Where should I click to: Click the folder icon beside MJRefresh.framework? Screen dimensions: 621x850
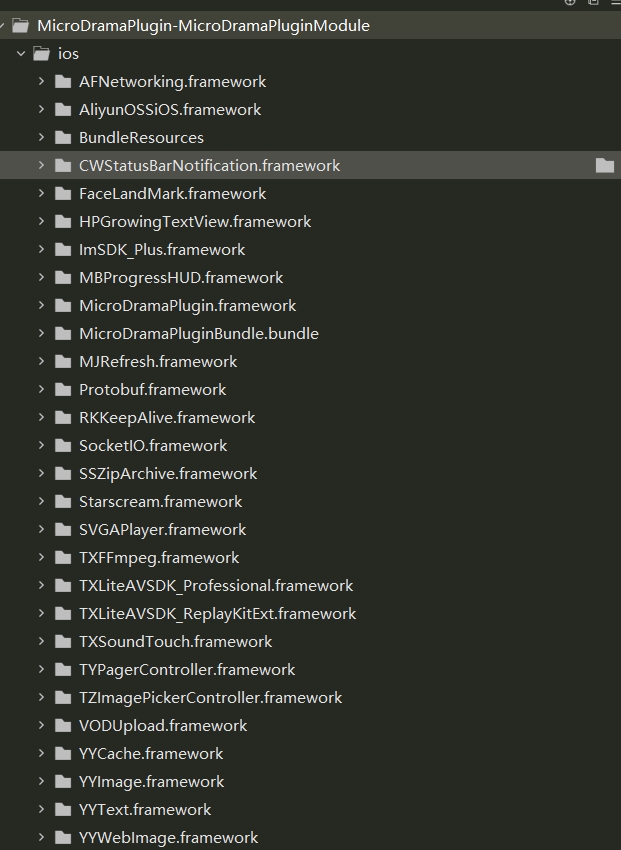(63, 362)
